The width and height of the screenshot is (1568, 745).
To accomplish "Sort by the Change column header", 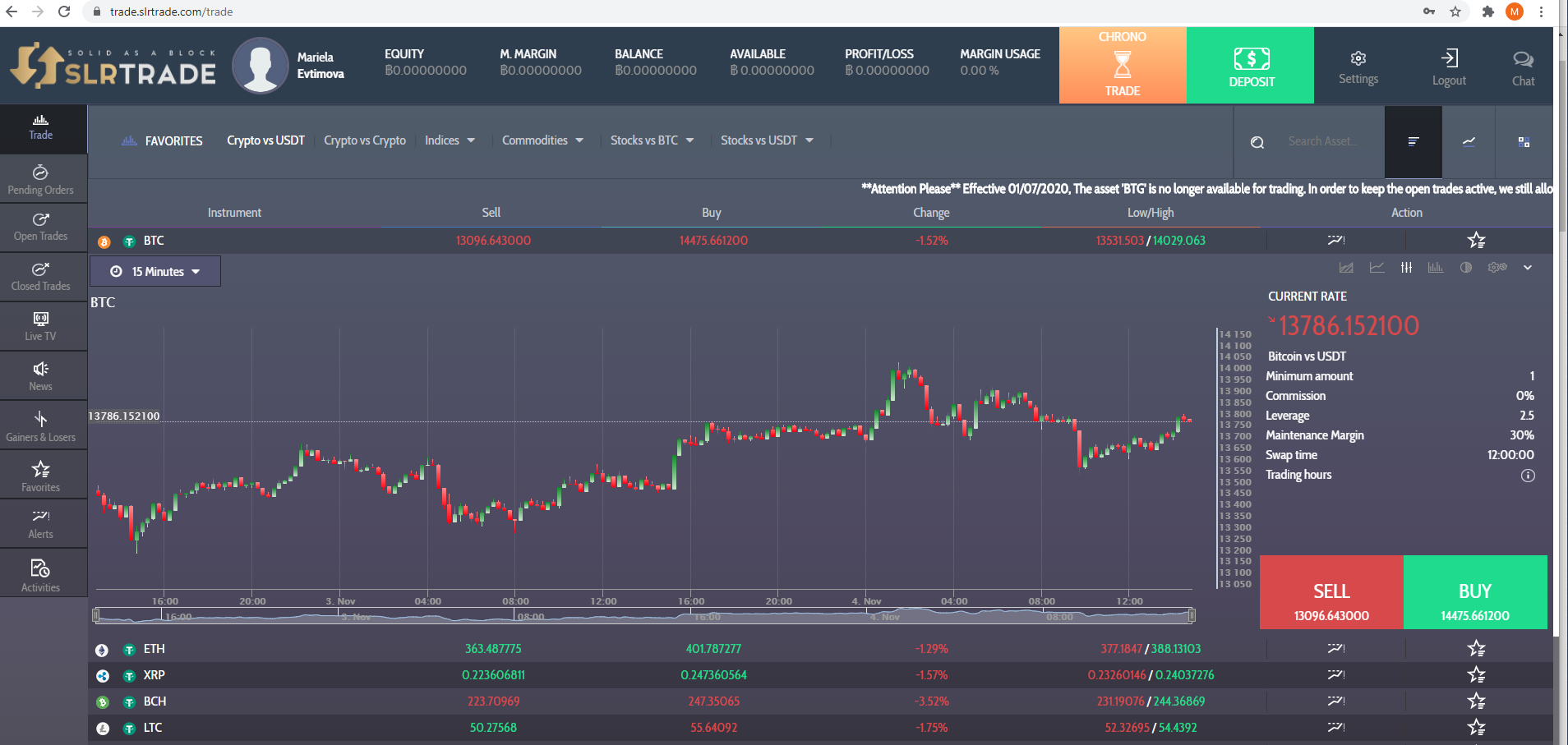I will click(x=931, y=213).
